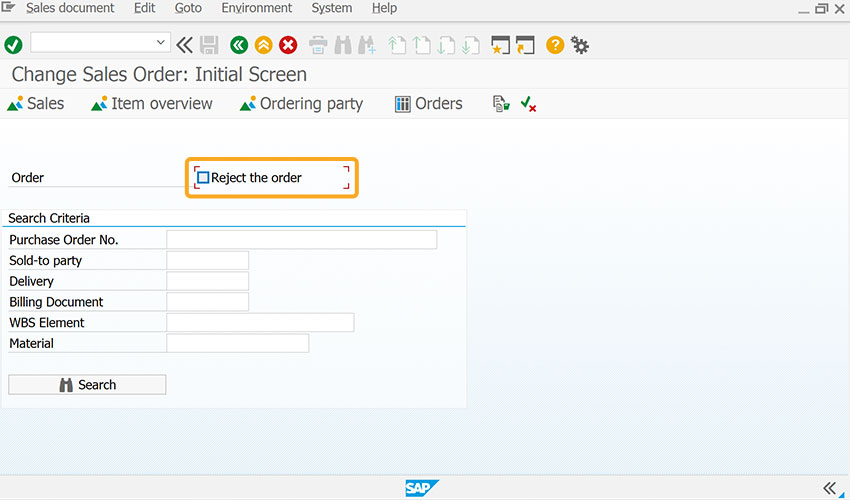Click the Print icon in toolbar
850x500 pixels.
(x=318, y=45)
